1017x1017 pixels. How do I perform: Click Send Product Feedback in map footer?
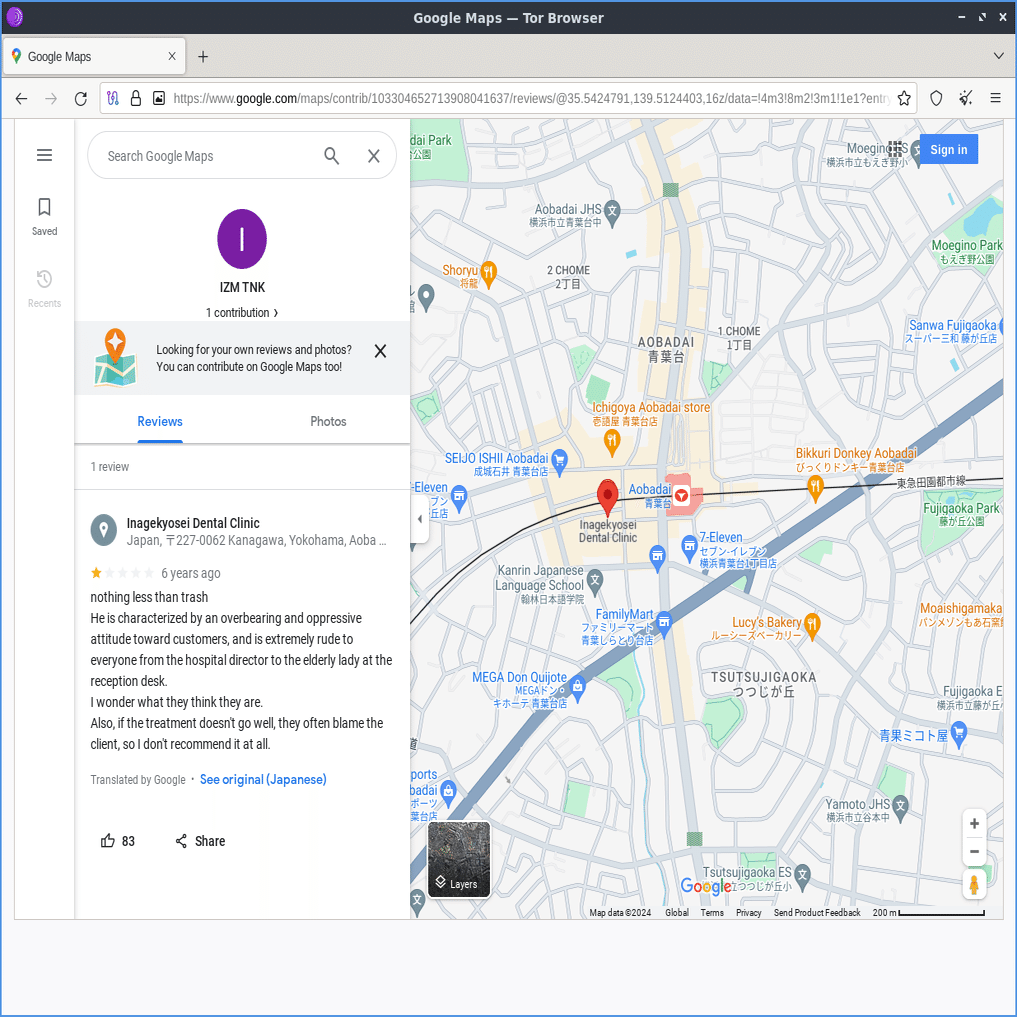(817, 913)
